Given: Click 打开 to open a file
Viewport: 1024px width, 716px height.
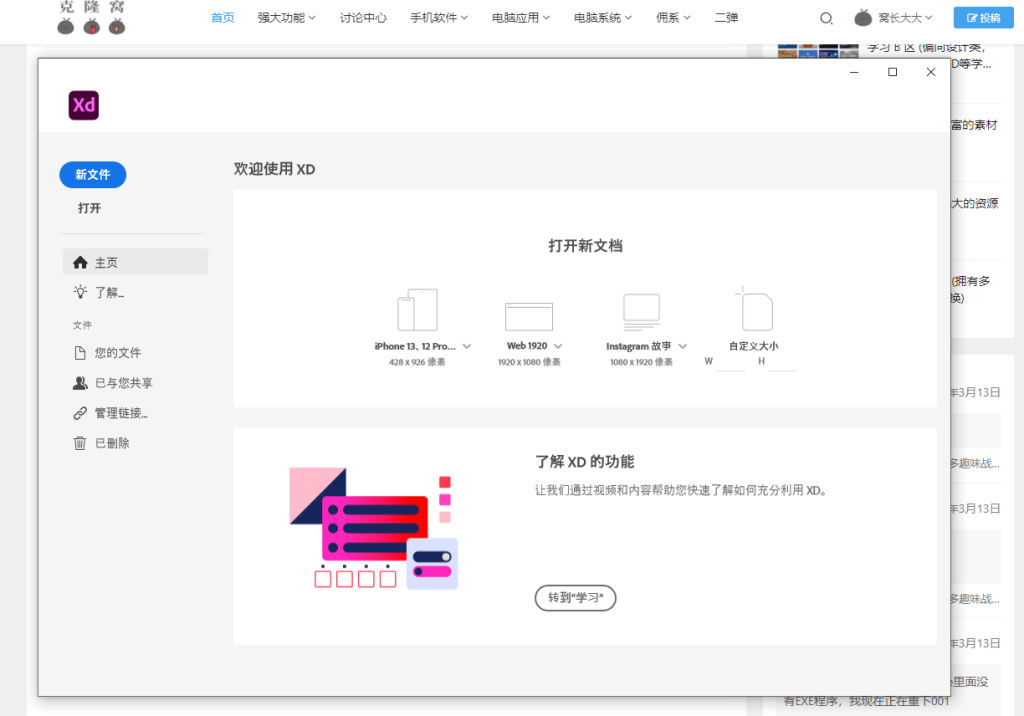Looking at the screenshot, I should (x=89, y=208).
